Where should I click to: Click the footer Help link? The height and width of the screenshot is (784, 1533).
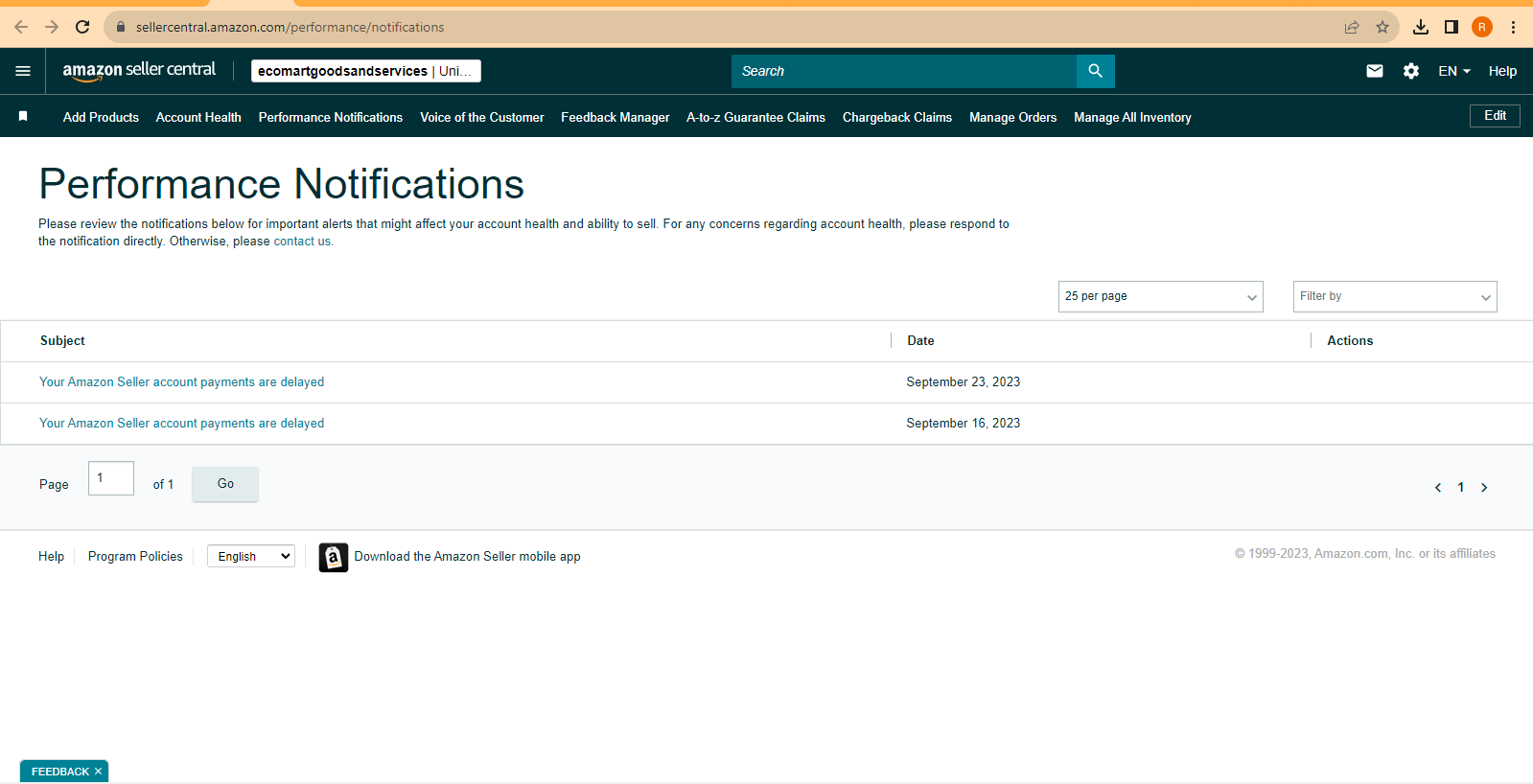click(51, 557)
